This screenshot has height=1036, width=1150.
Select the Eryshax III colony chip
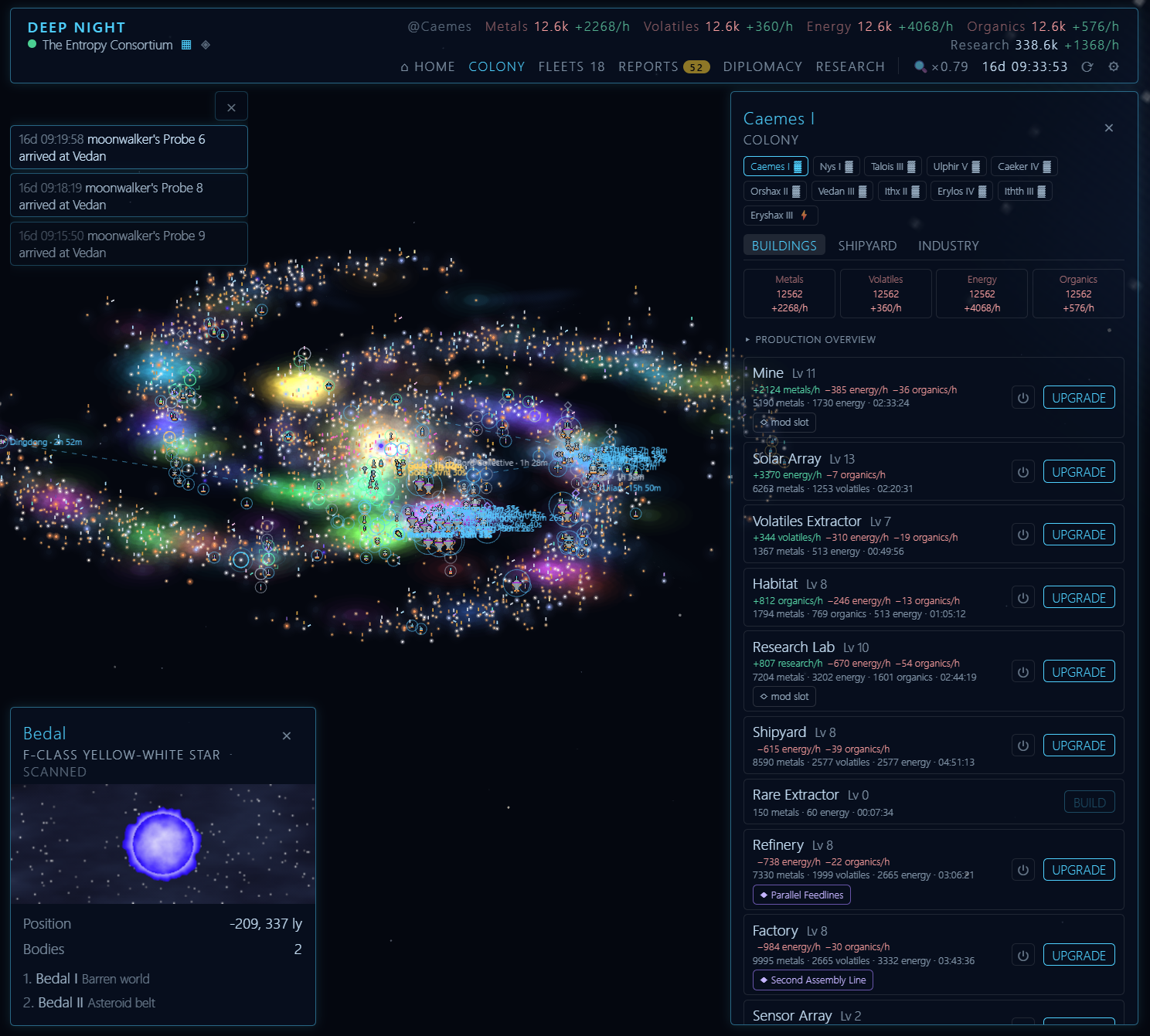(780, 216)
